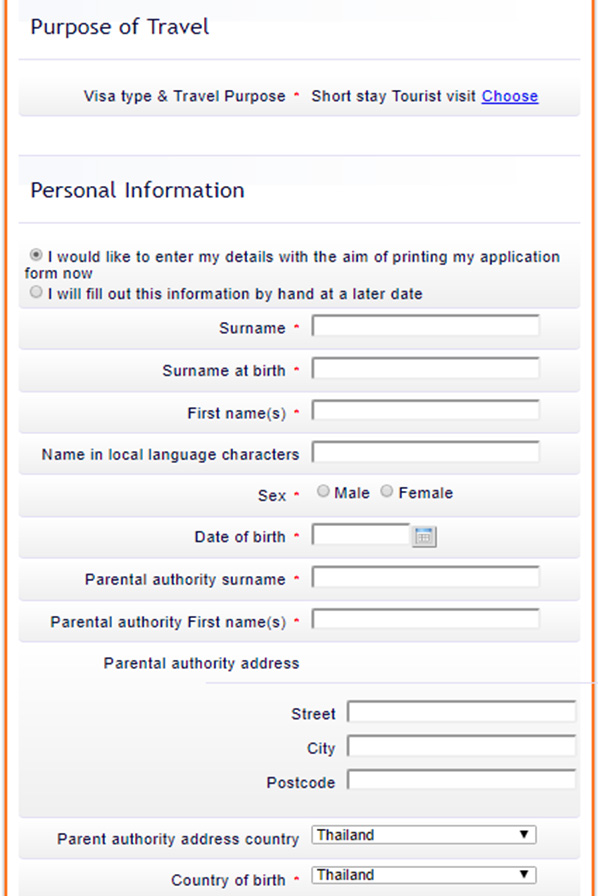Select fill out information by hand later

(36, 292)
